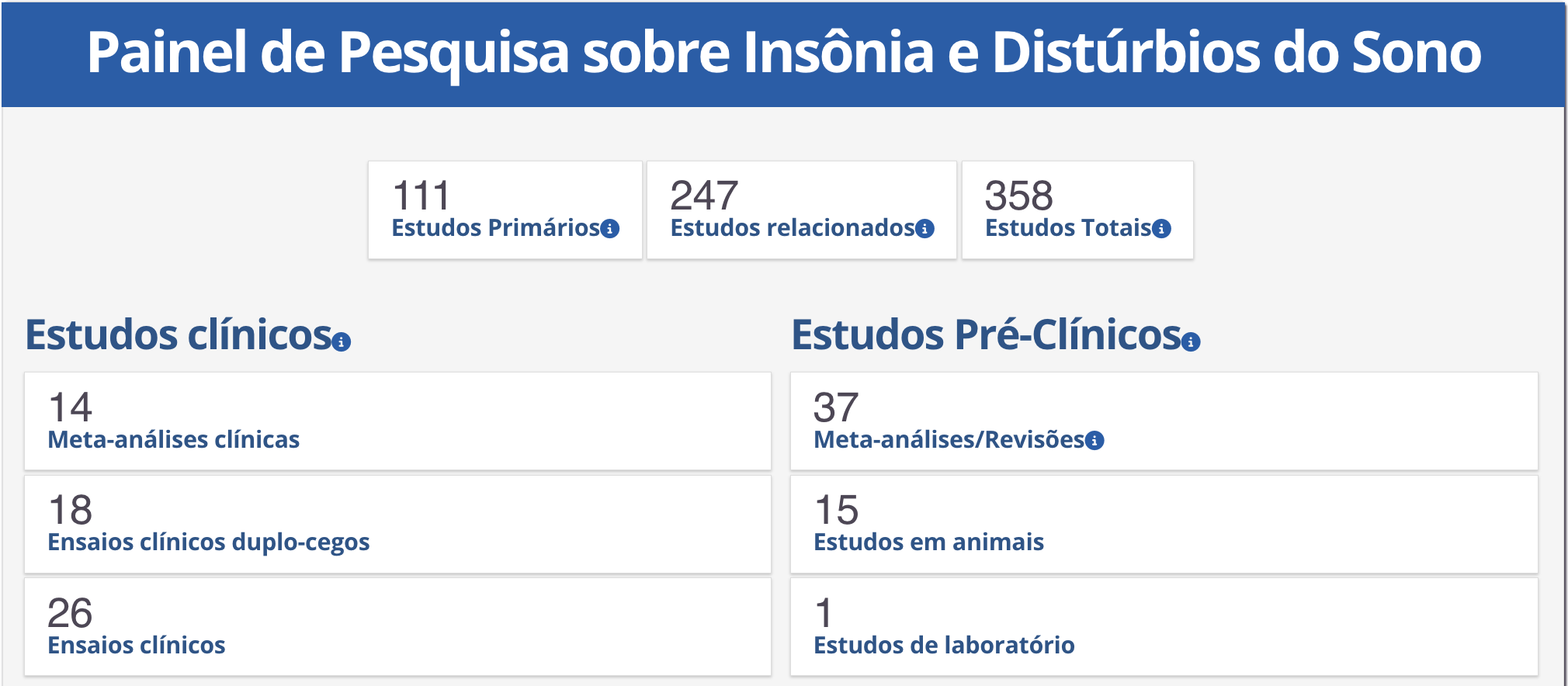Open the Estudos relacionados link

pyautogui.click(x=792, y=228)
